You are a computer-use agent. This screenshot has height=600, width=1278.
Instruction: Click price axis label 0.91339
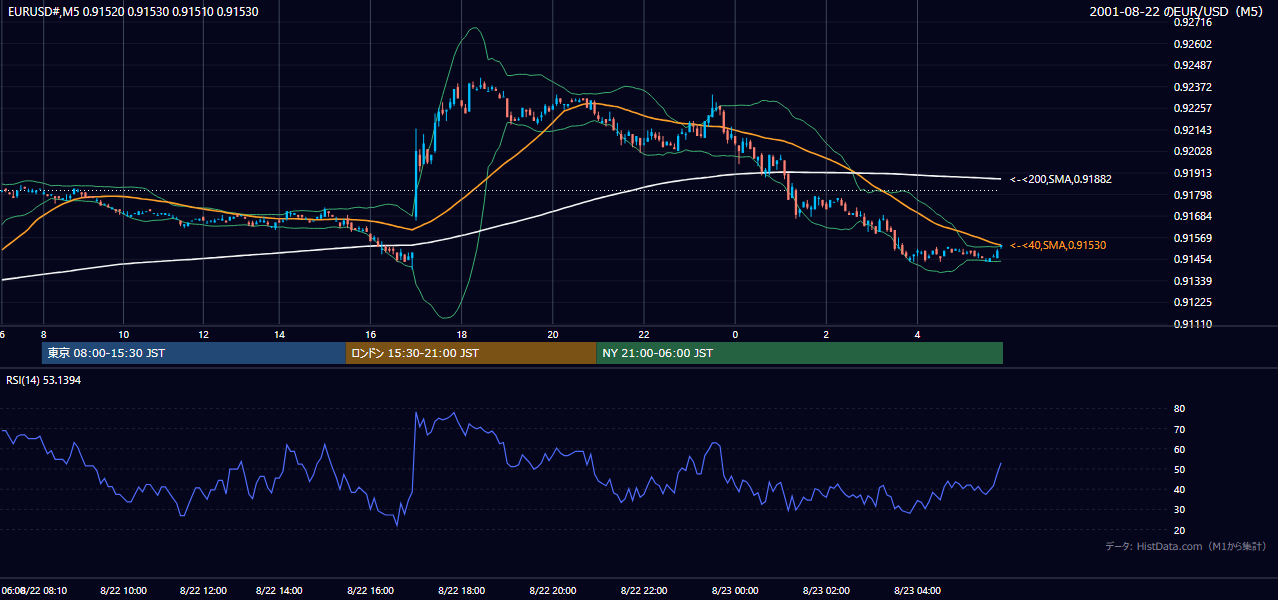[x=1192, y=281]
